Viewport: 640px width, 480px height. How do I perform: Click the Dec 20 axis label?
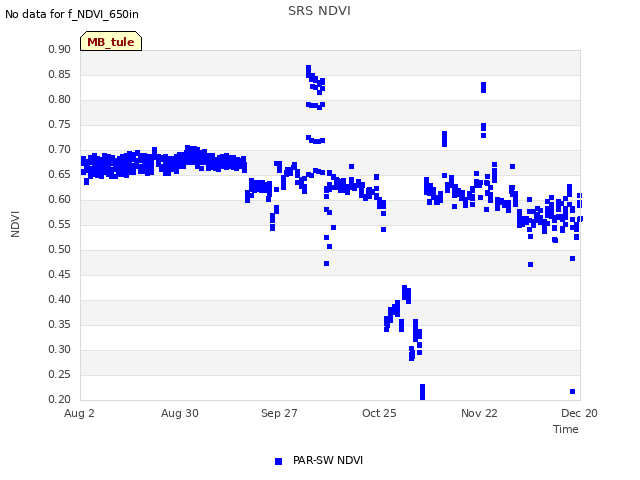(x=579, y=413)
